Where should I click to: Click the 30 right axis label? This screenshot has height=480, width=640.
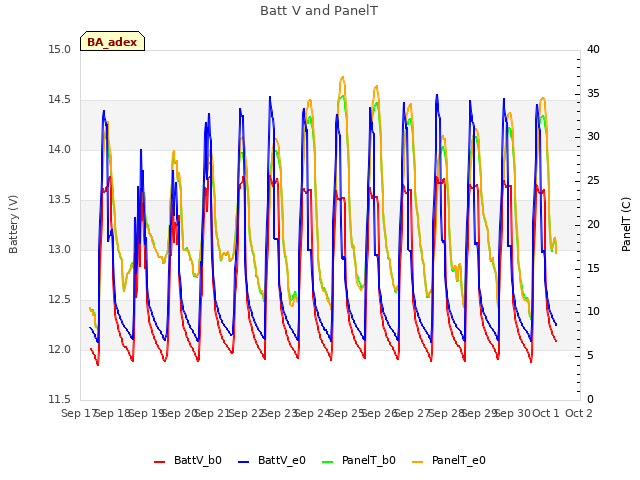click(x=593, y=137)
